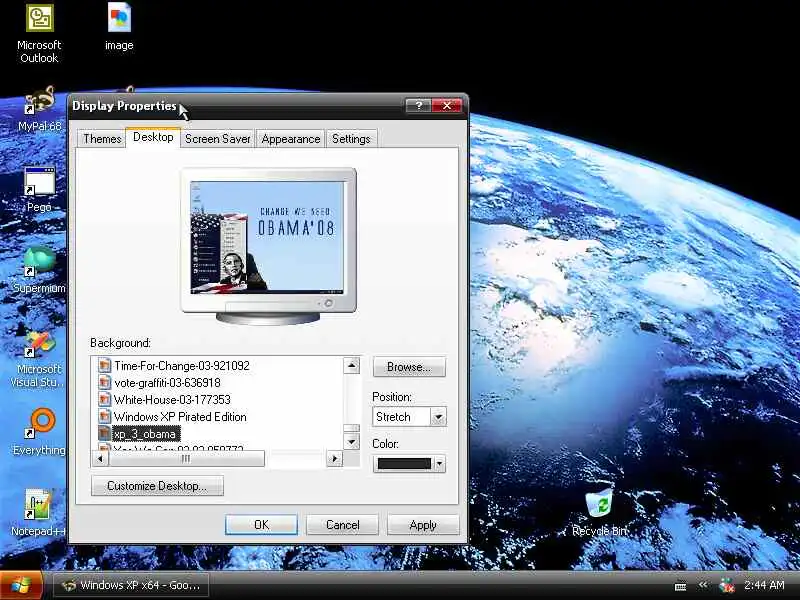This screenshot has width=800, height=600.
Task: Click Customize Desktop... button
Action: click(157, 486)
